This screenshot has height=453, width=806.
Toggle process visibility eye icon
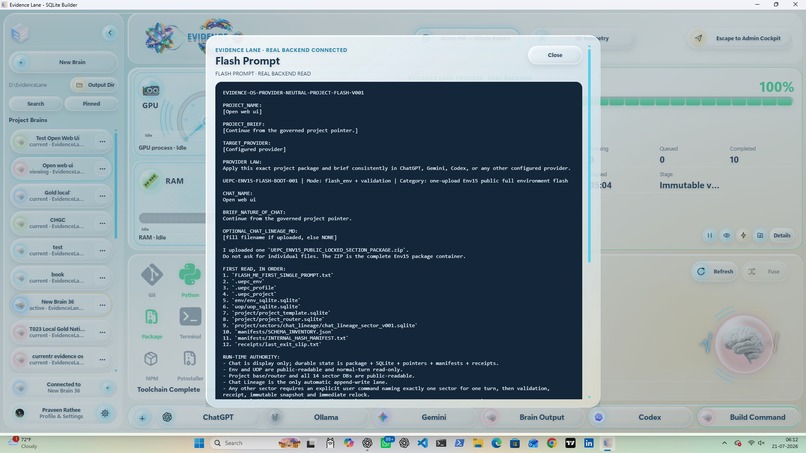[x=726, y=235]
